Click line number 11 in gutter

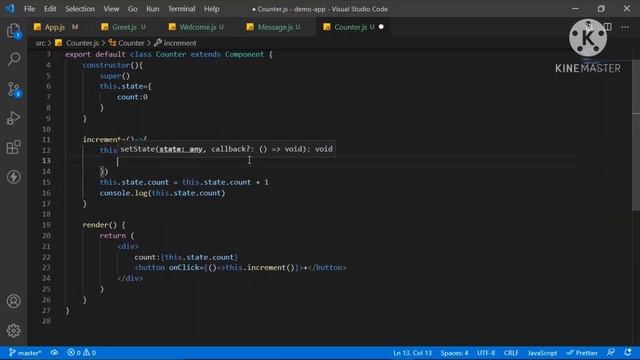pyautogui.click(x=46, y=140)
